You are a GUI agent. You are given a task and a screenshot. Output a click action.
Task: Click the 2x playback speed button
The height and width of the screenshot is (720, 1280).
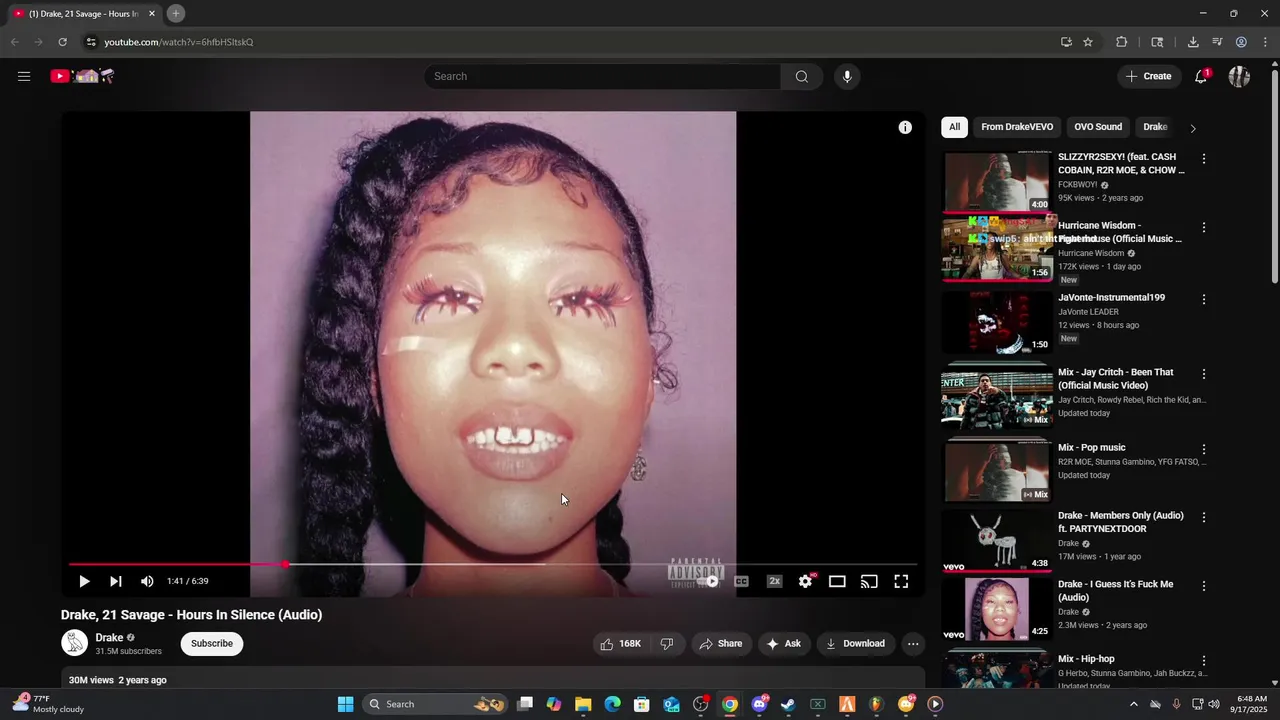tap(774, 581)
